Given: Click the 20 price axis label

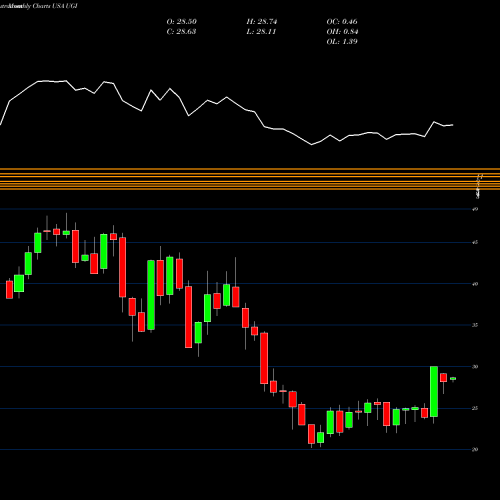Looking at the screenshot, I should pos(475,450).
